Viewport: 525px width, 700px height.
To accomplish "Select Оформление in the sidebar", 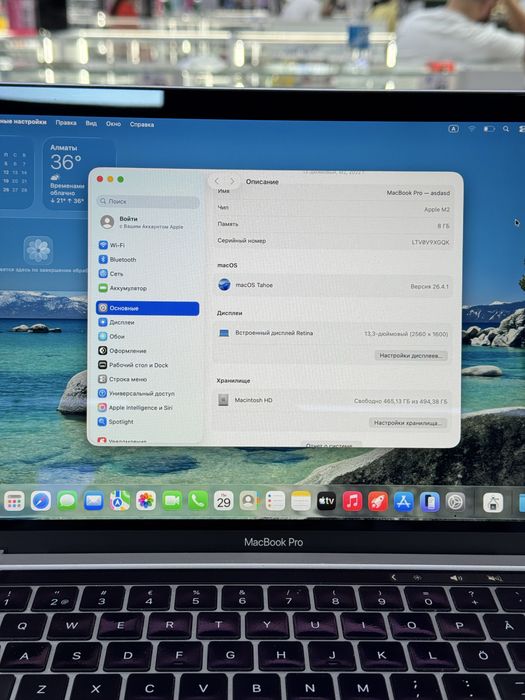I will [147, 350].
